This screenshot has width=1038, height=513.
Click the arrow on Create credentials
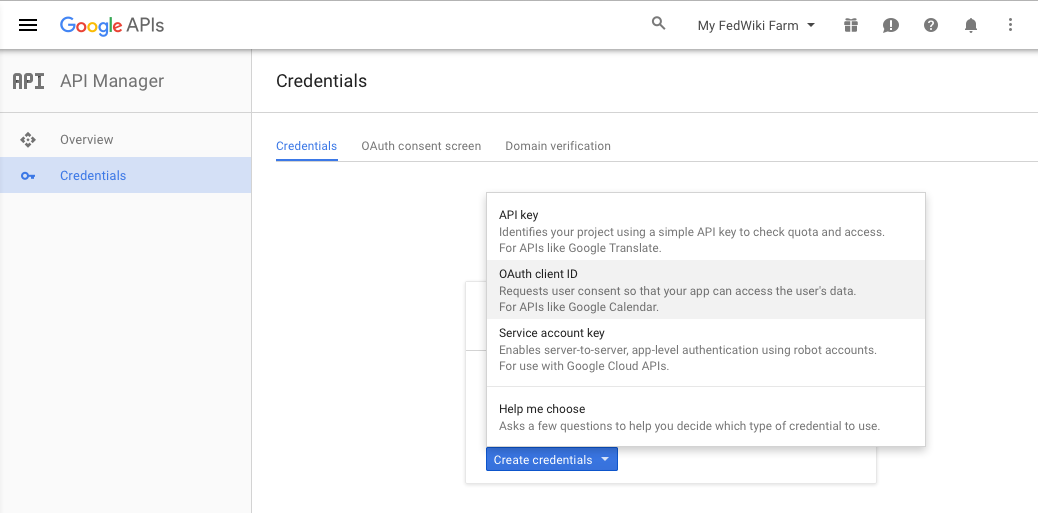[604, 459]
